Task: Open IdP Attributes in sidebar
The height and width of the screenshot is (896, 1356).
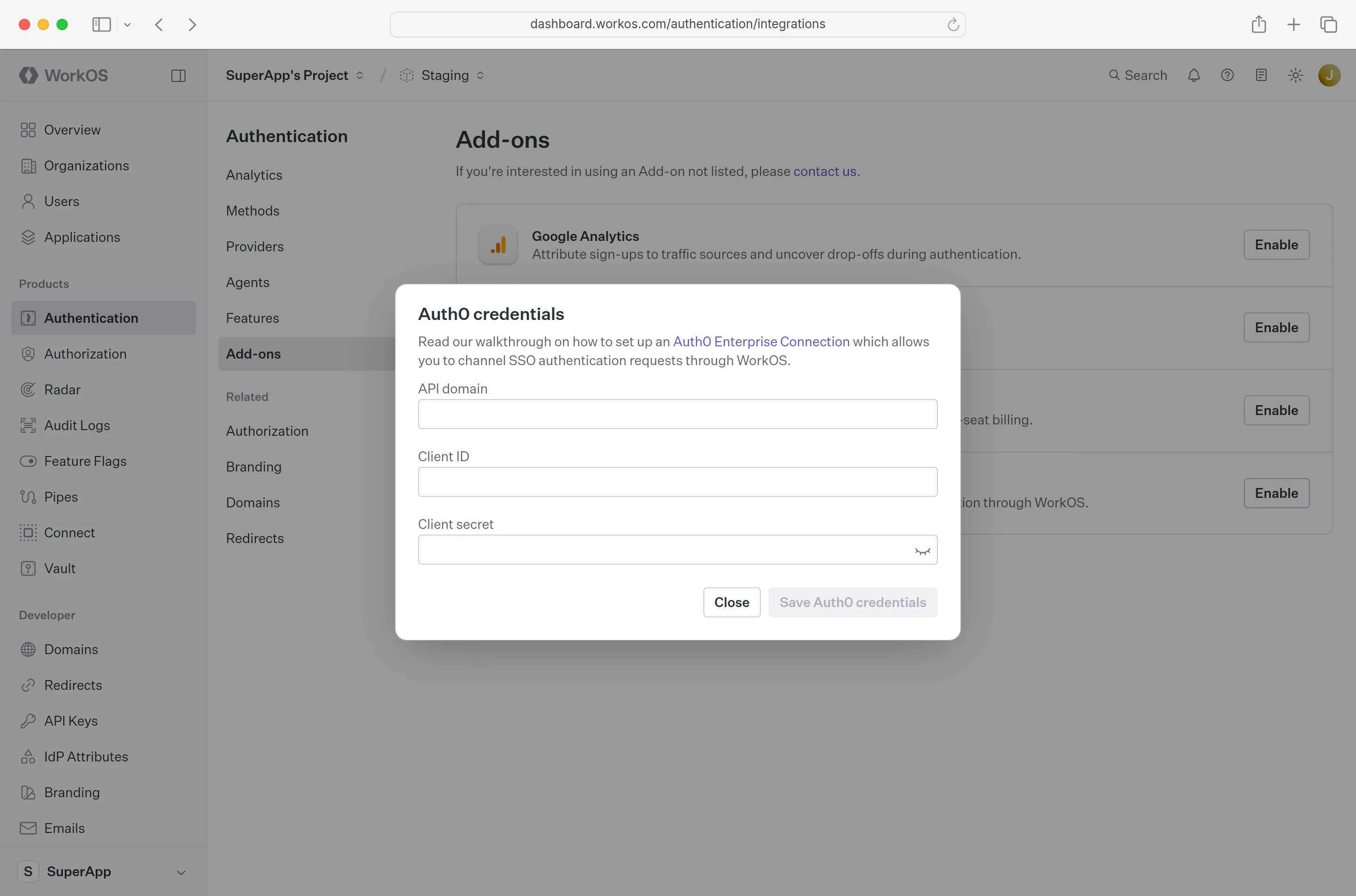Action: 104,757
